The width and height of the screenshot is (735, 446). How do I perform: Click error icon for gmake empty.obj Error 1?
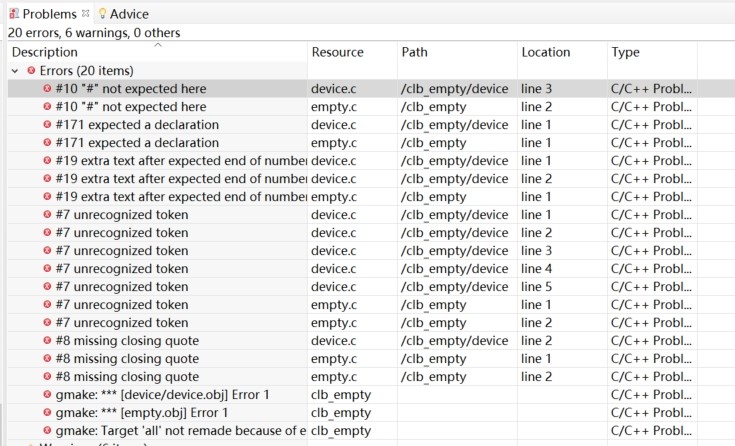(x=47, y=413)
